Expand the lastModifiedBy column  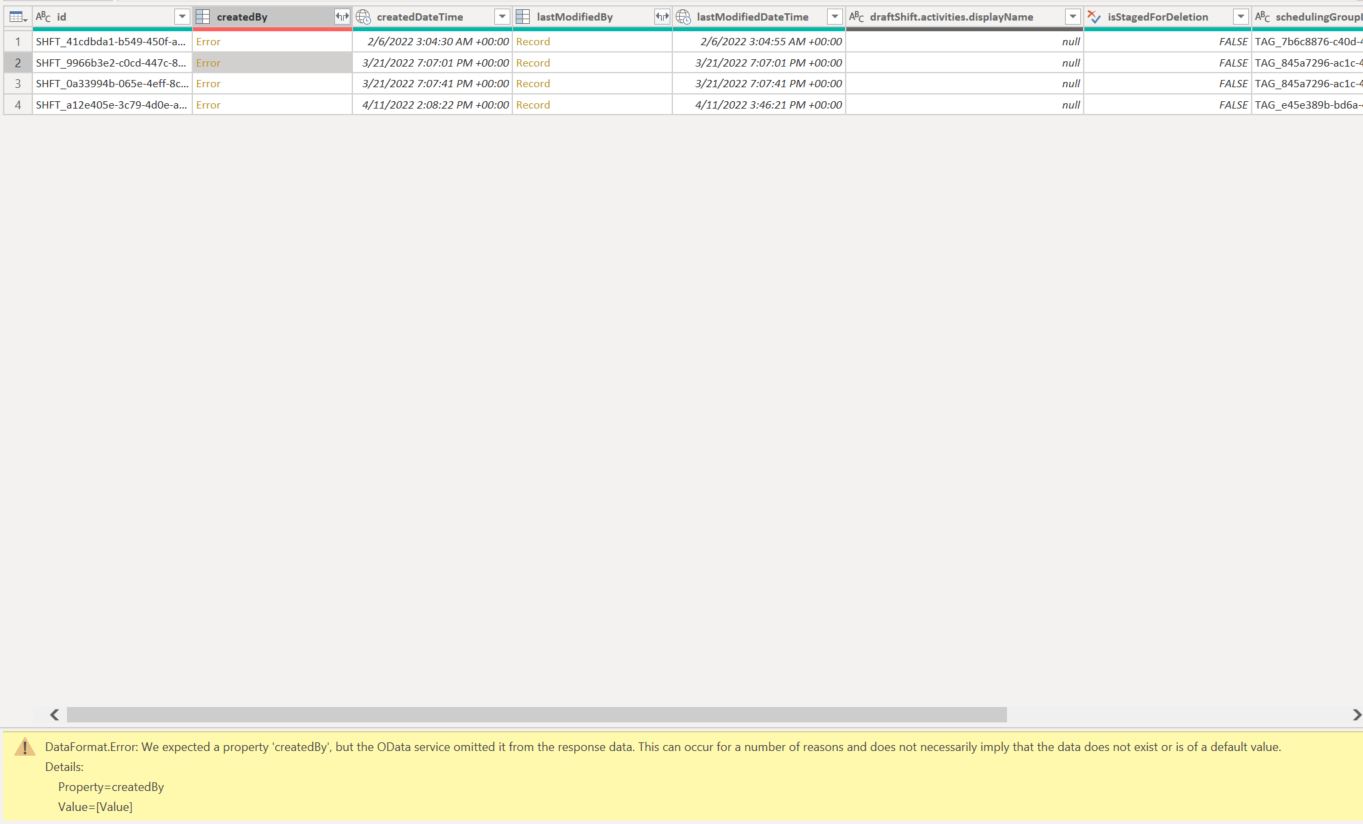click(662, 17)
